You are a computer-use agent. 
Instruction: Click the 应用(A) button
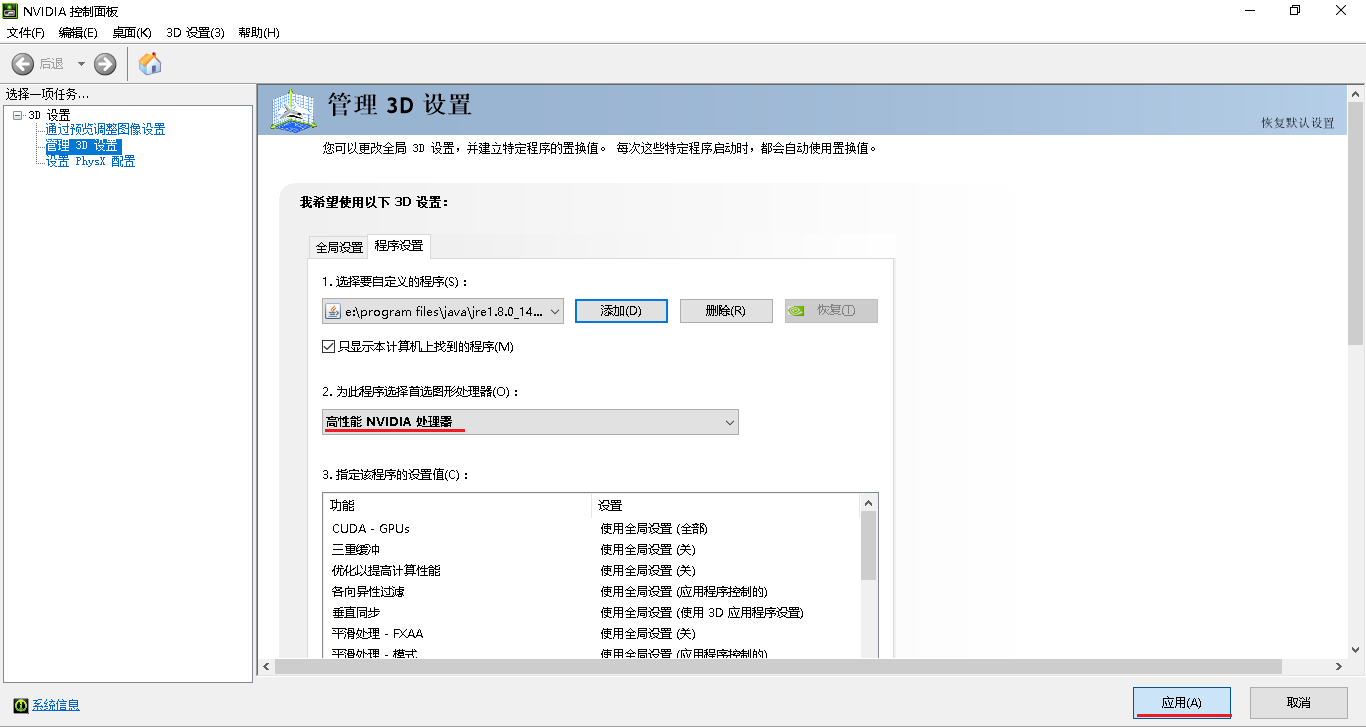point(1182,703)
